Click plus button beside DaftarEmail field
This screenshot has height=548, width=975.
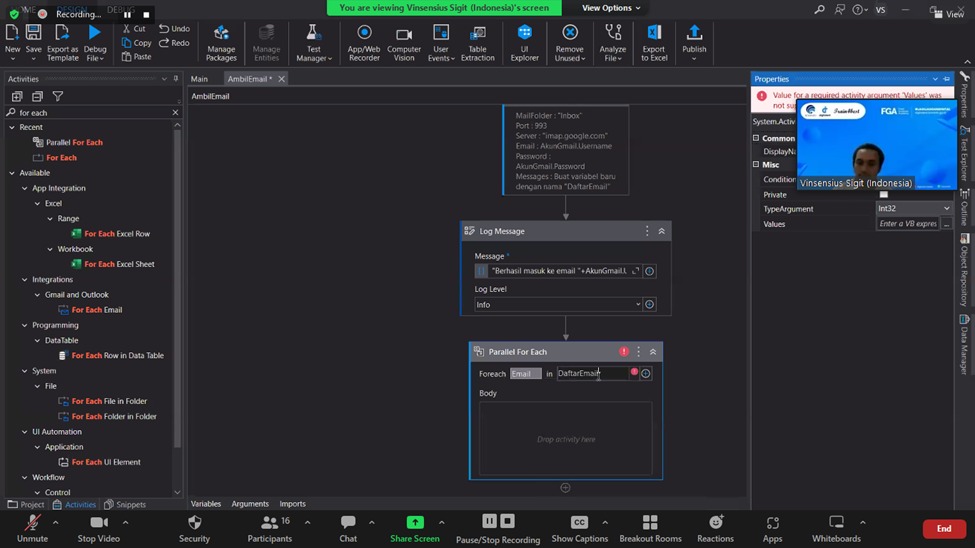645,373
